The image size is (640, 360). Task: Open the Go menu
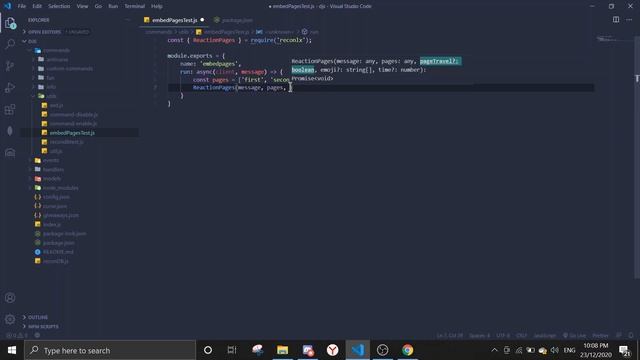98,6
